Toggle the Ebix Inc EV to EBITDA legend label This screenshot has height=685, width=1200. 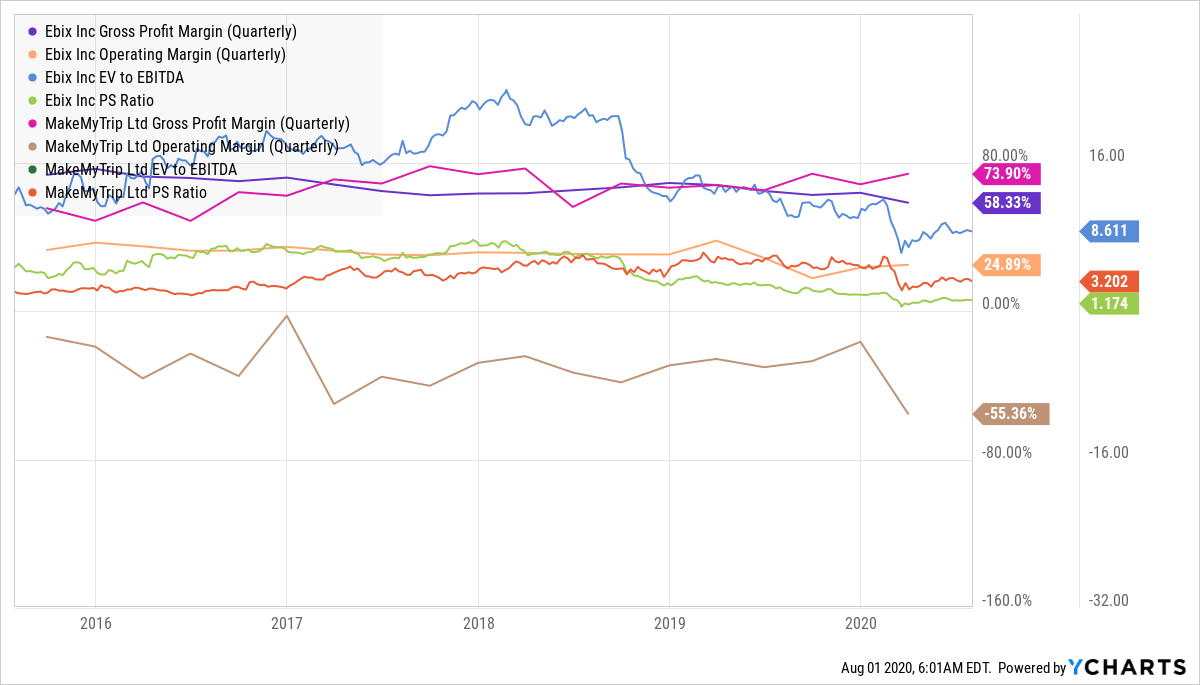pyautogui.click(x=114, y=78)
